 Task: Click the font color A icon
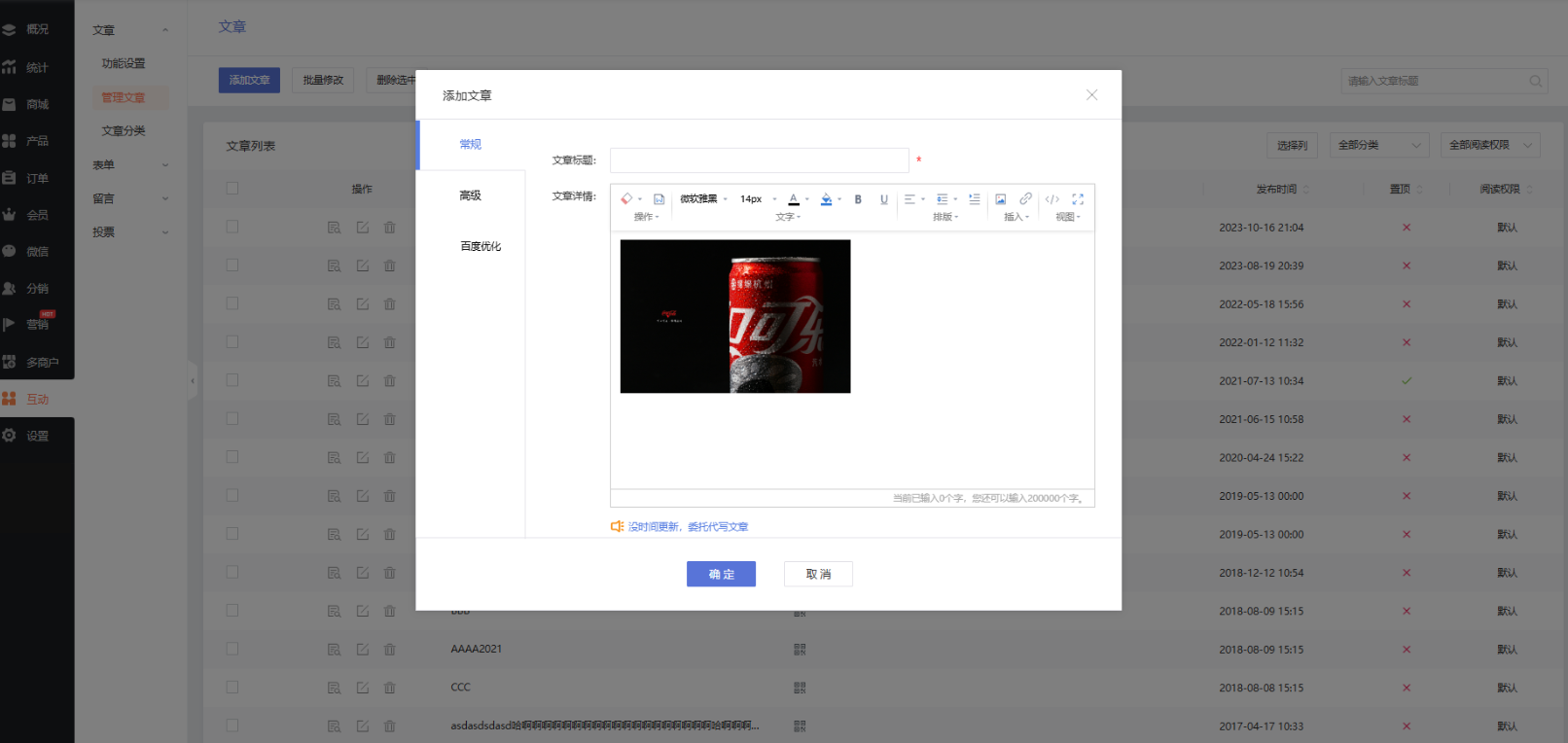tap(794, 198)
